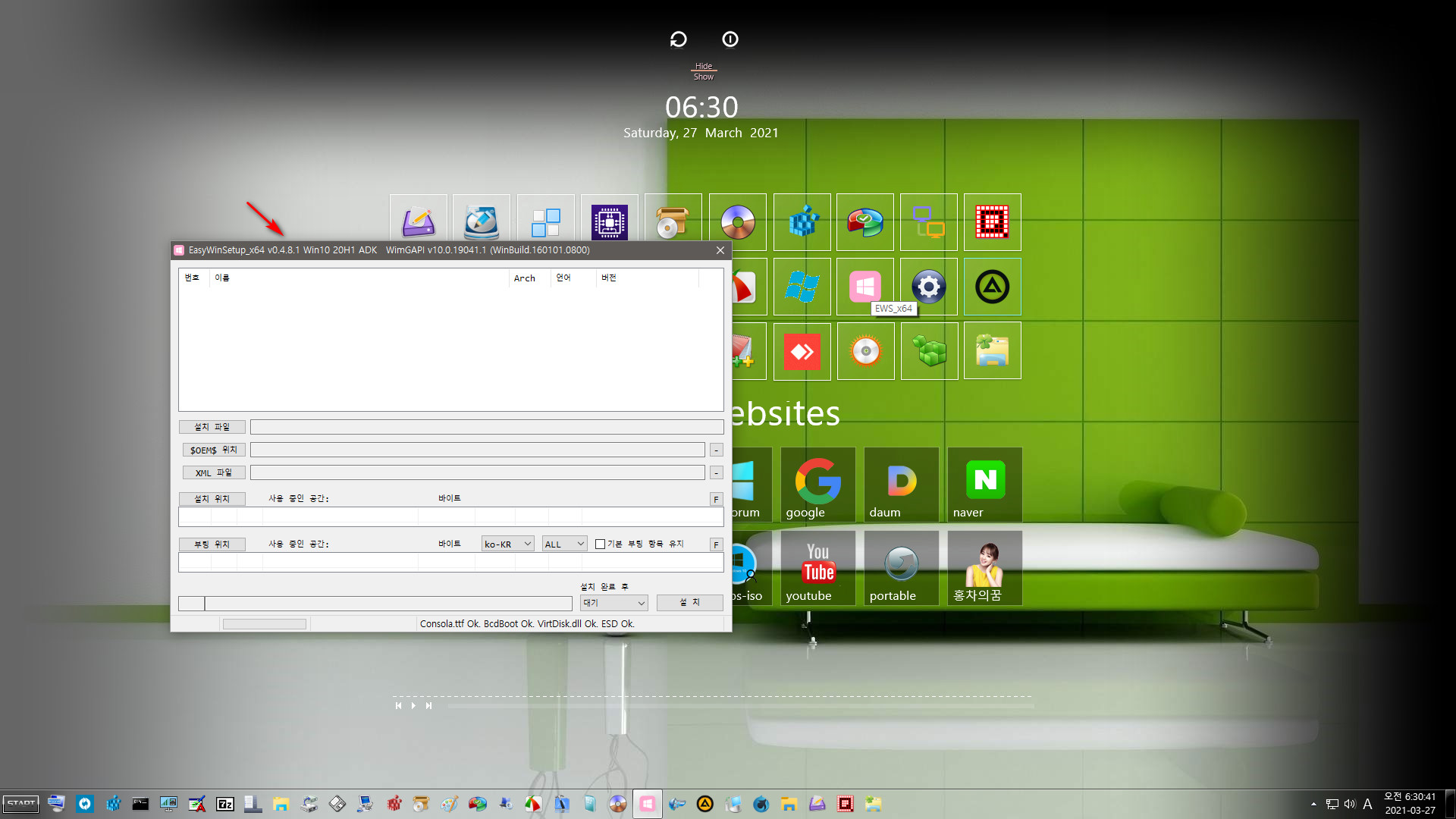Open the command prompt taskbar icon
The image size is (1456, 819).
tap(140, 804)
